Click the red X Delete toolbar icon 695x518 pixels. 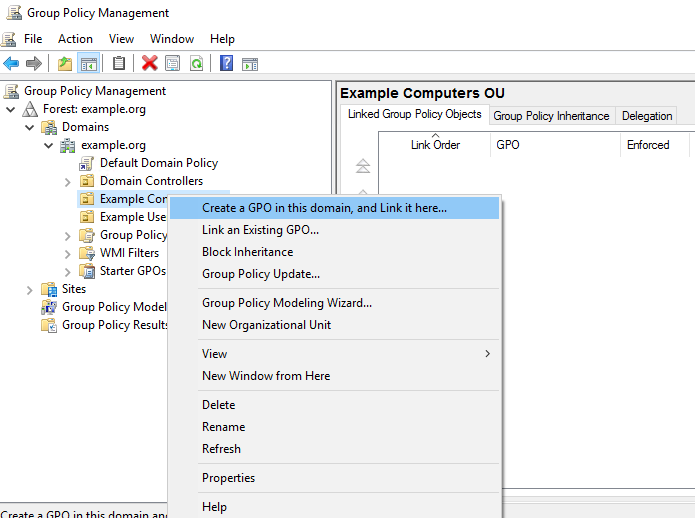(x=150, y=63)
